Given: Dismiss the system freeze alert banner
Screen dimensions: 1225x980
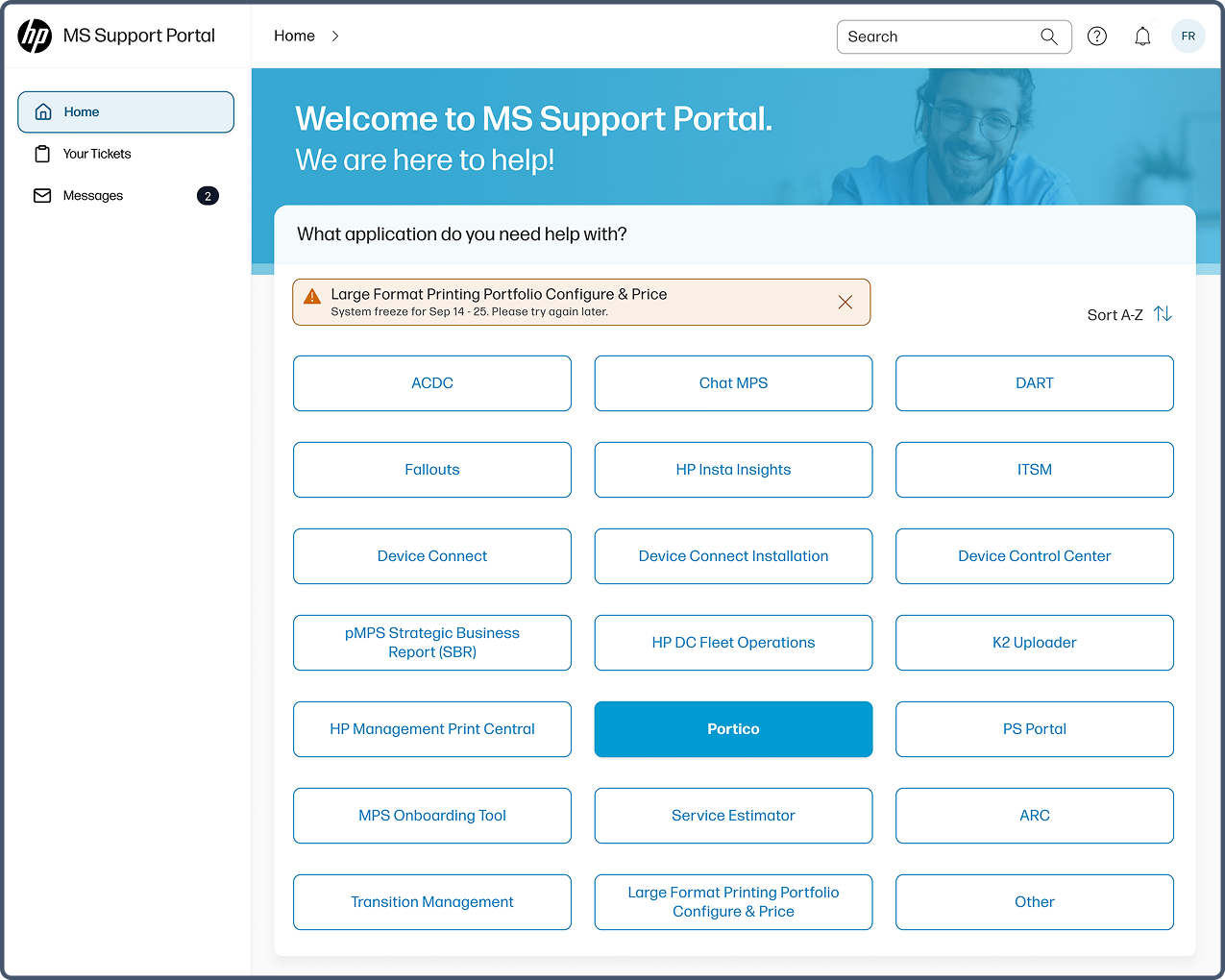Looking at the screenshot, I should [845, 302].
